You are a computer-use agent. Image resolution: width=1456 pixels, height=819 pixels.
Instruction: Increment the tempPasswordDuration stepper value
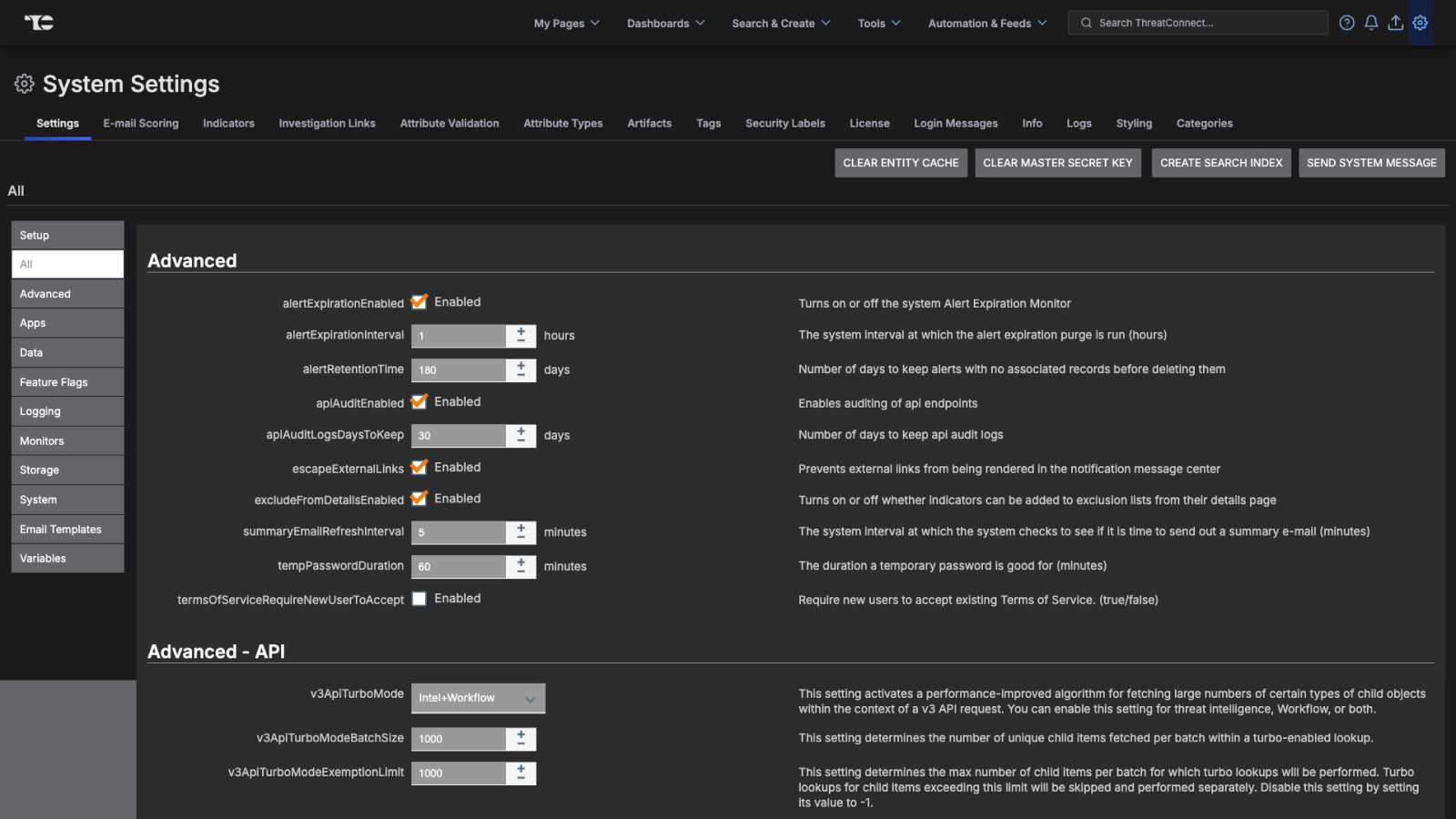click(x=521, y=561)
